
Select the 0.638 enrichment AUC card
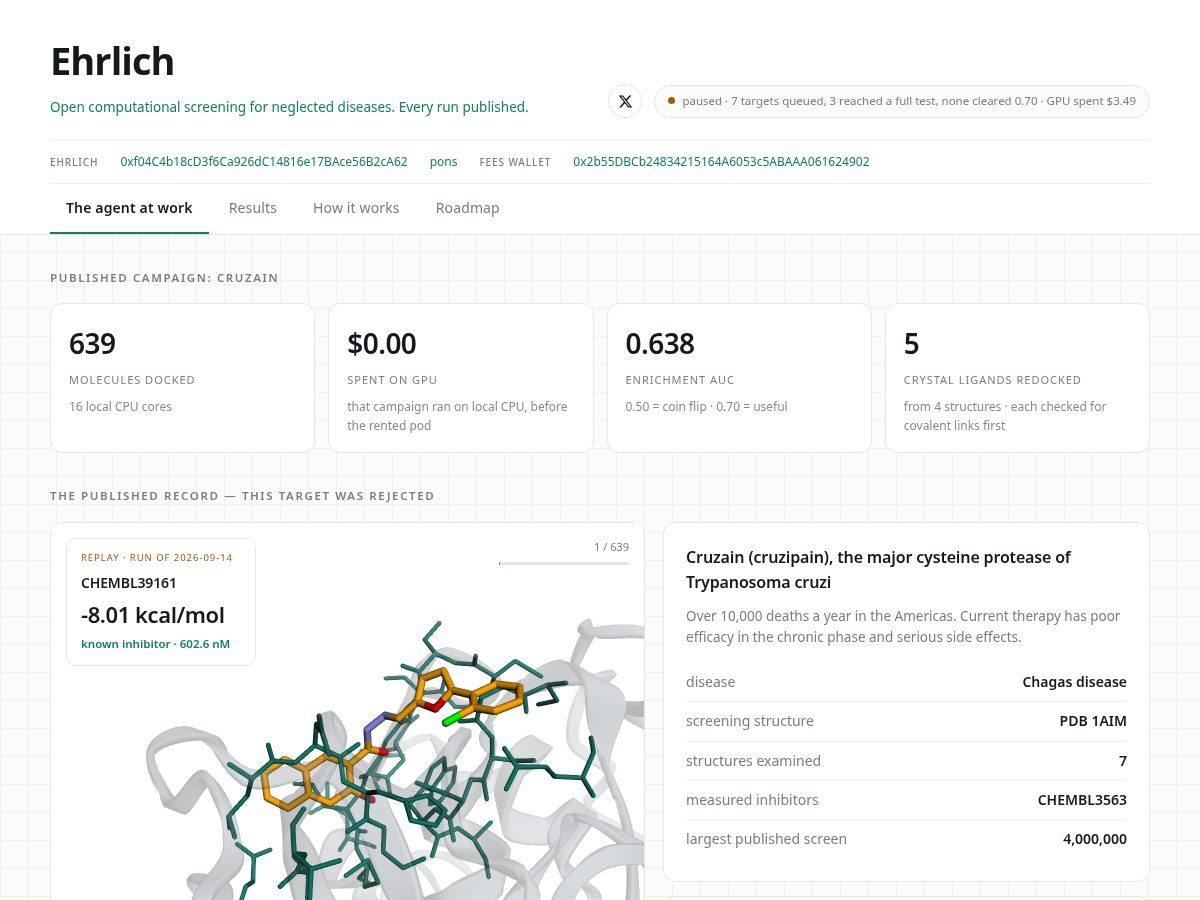click(x=739, y=378)
